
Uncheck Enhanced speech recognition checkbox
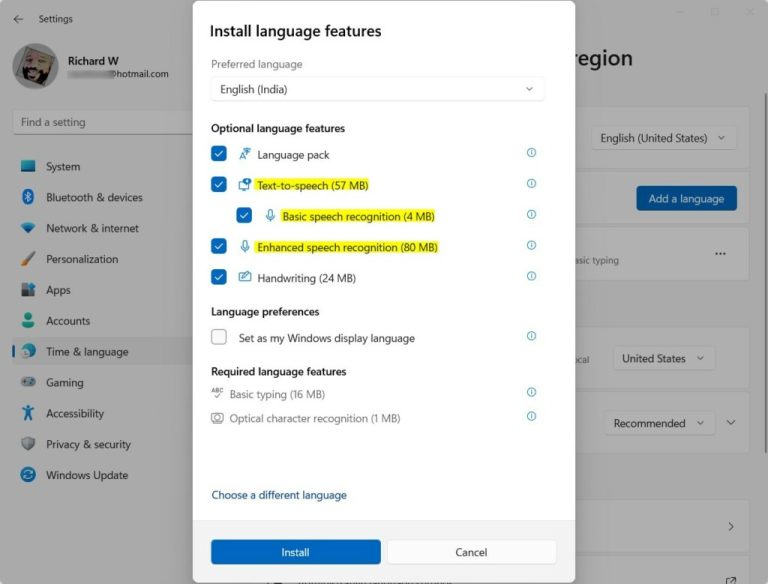pos(219,246)
